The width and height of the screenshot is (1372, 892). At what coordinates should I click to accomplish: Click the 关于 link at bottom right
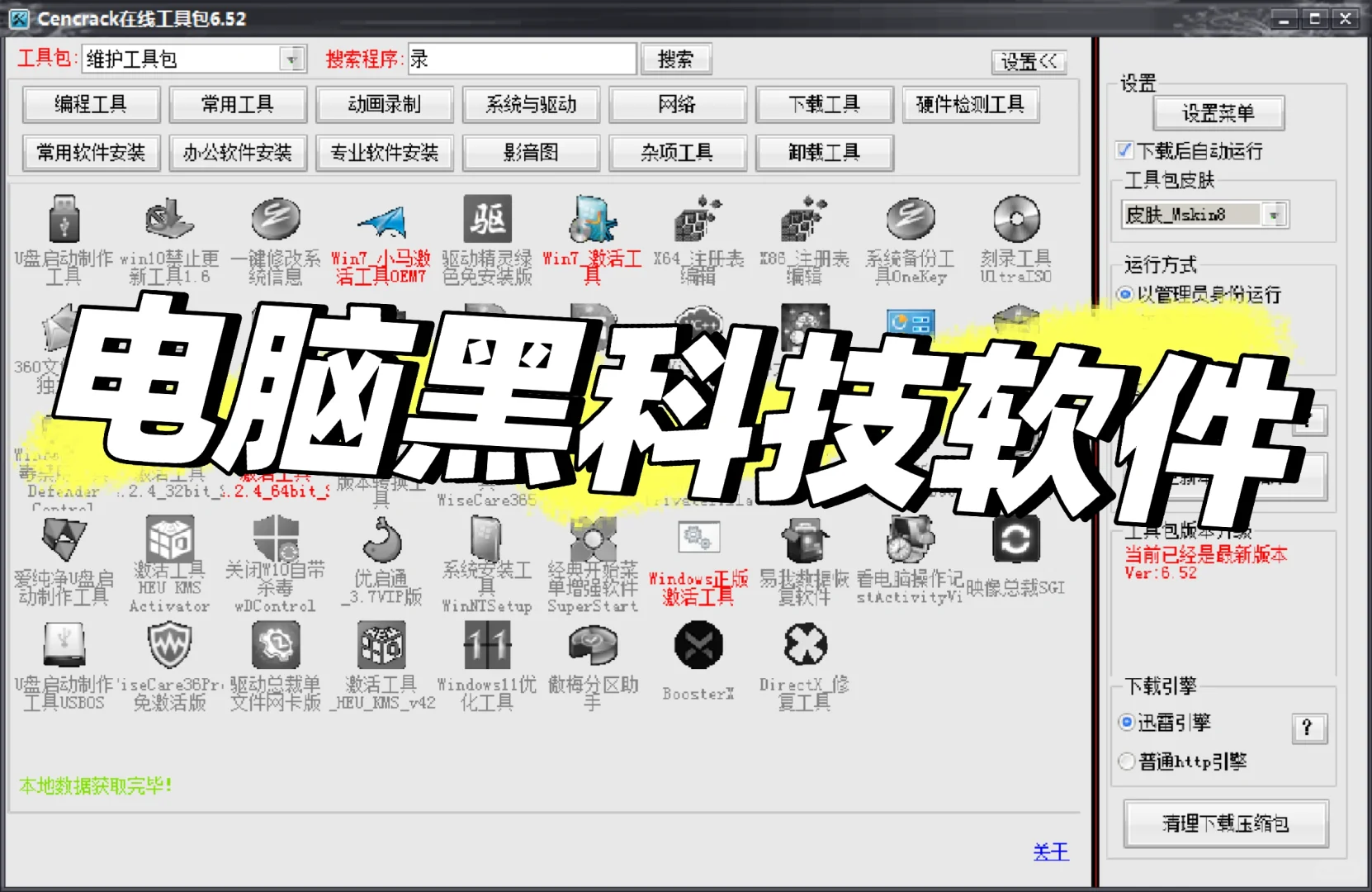(x=1050, y=852)
